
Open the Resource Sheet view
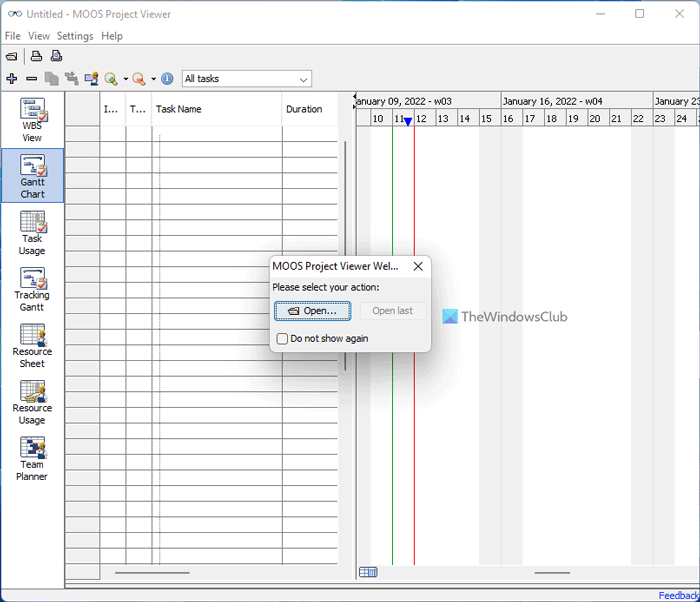[33, 346]
